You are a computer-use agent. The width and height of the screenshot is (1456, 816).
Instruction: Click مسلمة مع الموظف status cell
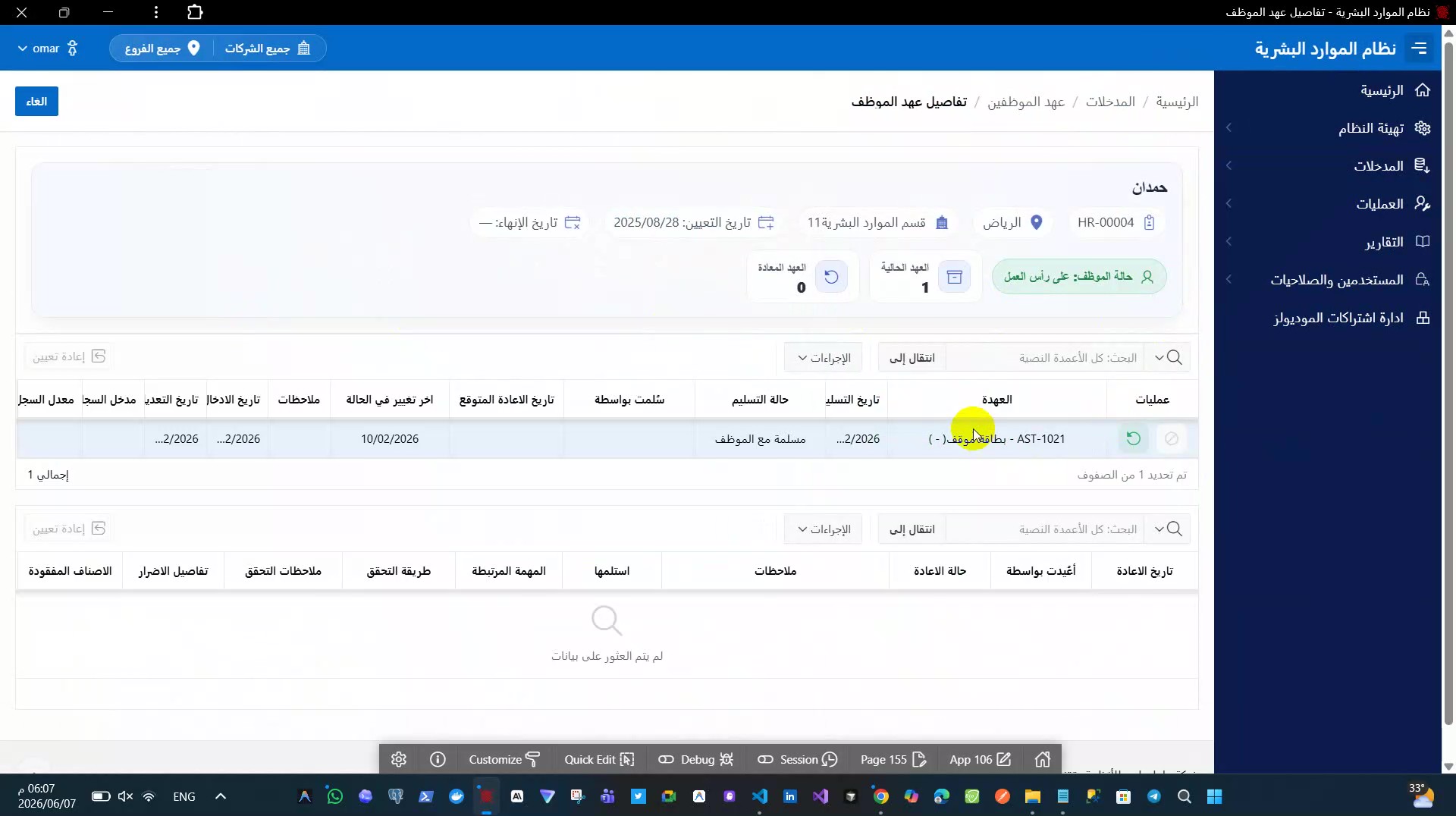pyautogui.click(x=760, y=439)
